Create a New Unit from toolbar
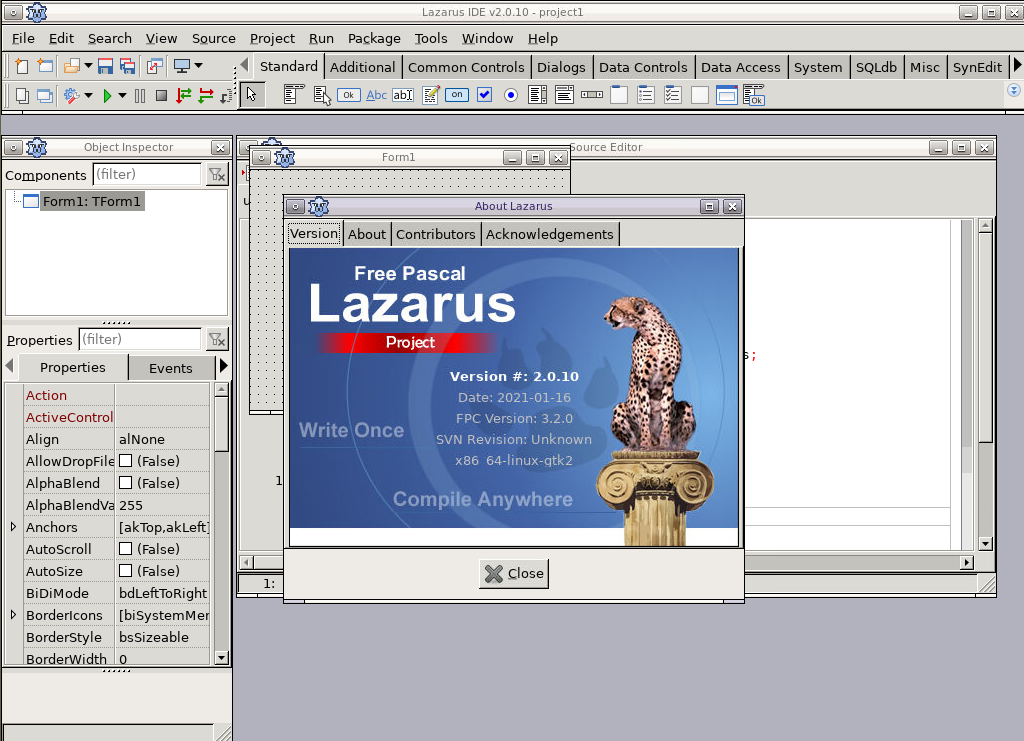The image size is (1024, 741). [x=22, y=66]
